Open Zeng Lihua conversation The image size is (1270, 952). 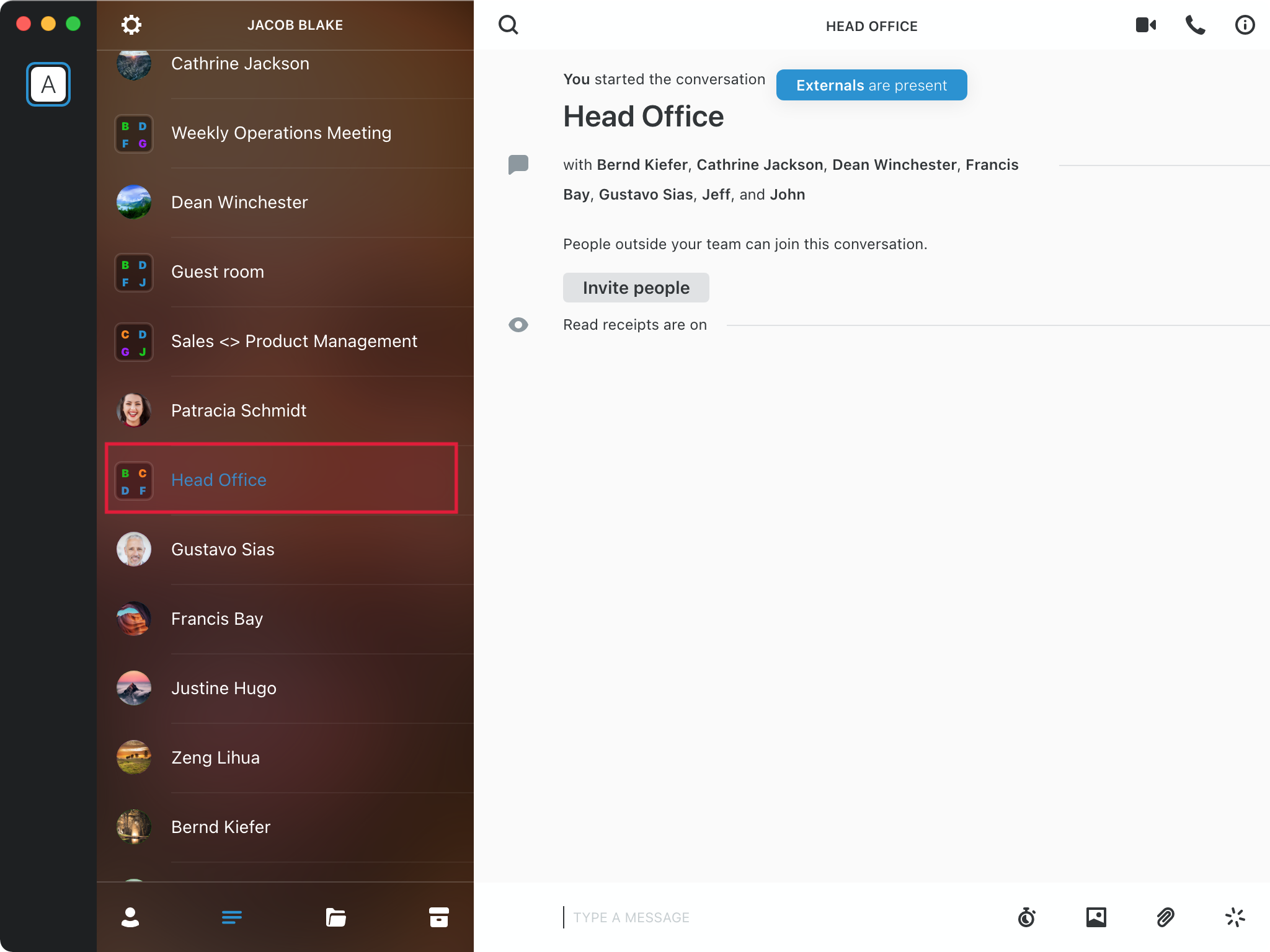coord(285,758)
